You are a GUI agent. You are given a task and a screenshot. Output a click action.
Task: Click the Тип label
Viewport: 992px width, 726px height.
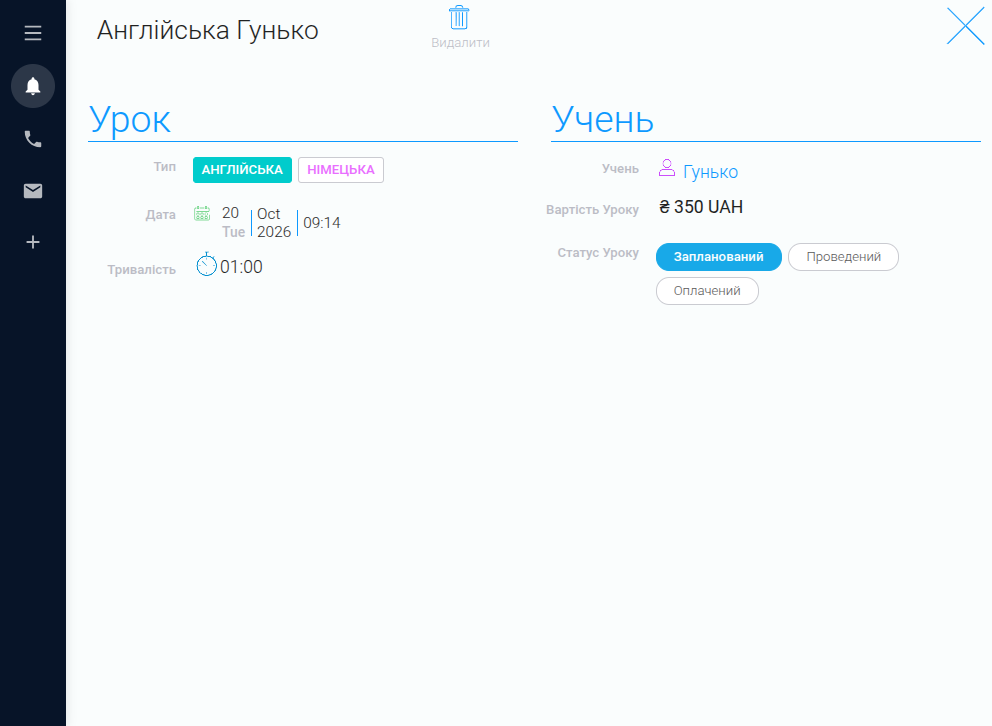[x=164, y=167]
